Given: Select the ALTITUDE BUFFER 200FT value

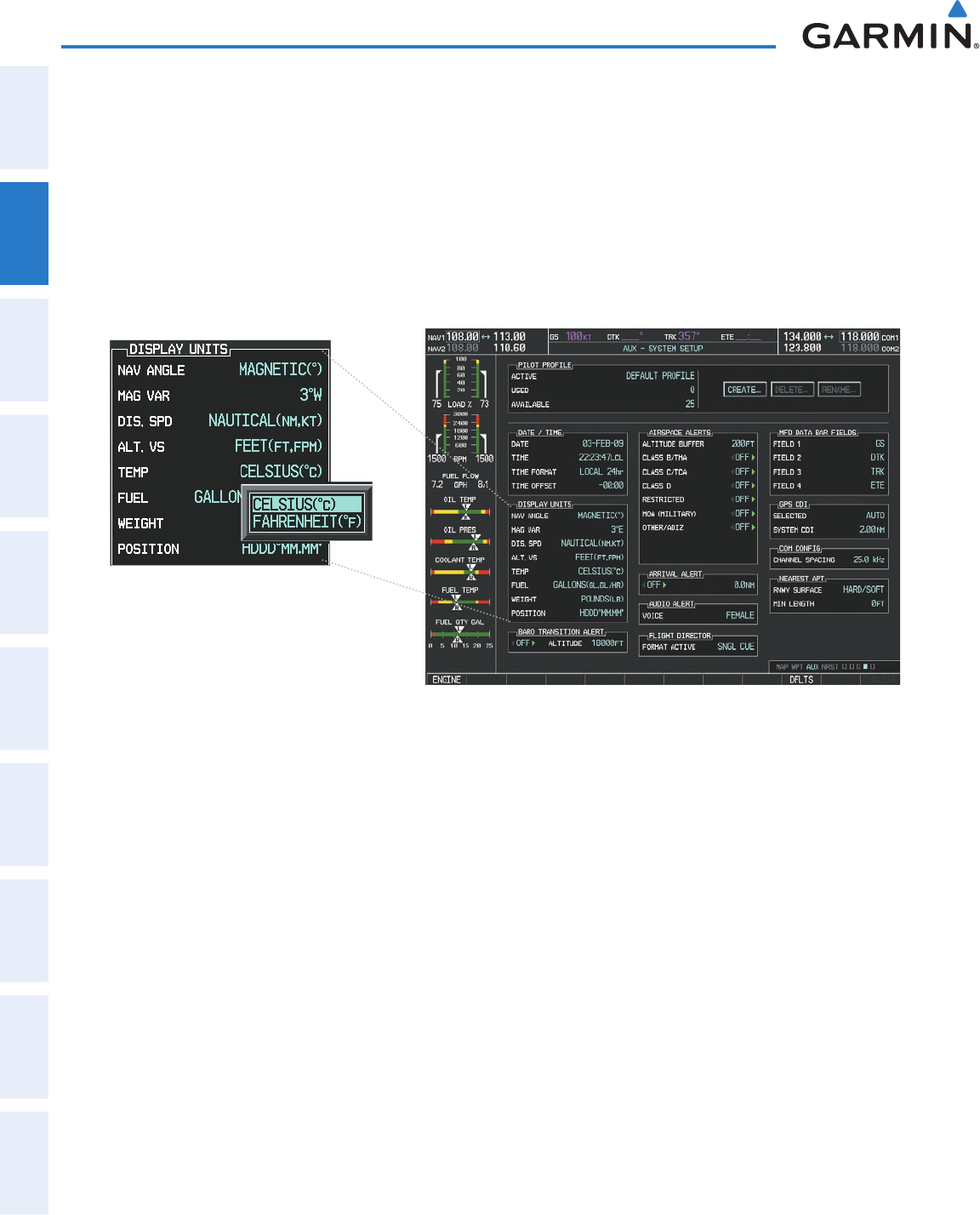Looking at the screenshot, I should [743, 444].
